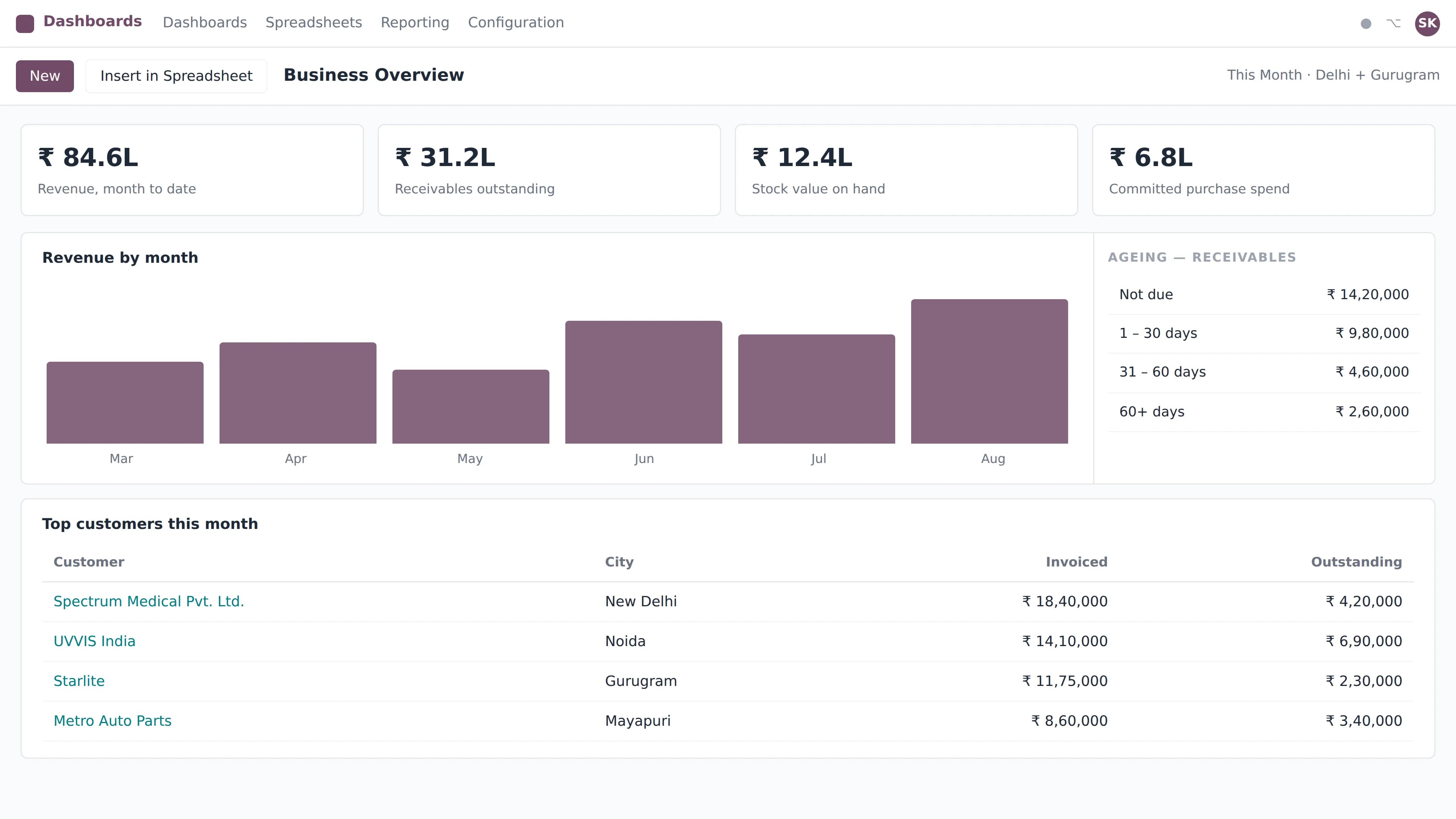This screenshot has width=1456, height=819.
Task: Click invoiced amount ₹ 14,10,000
Action: [x=1065, y=642]
